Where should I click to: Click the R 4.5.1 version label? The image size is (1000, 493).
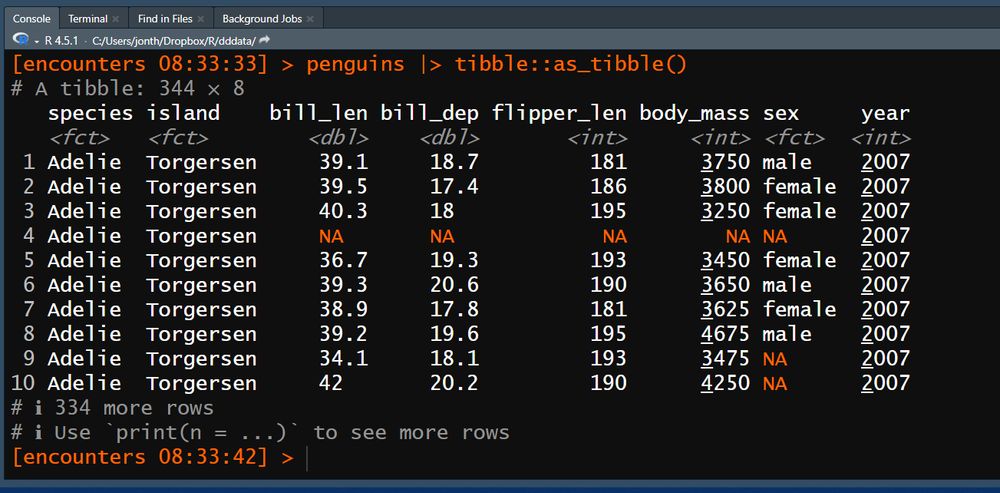(61, 41)
